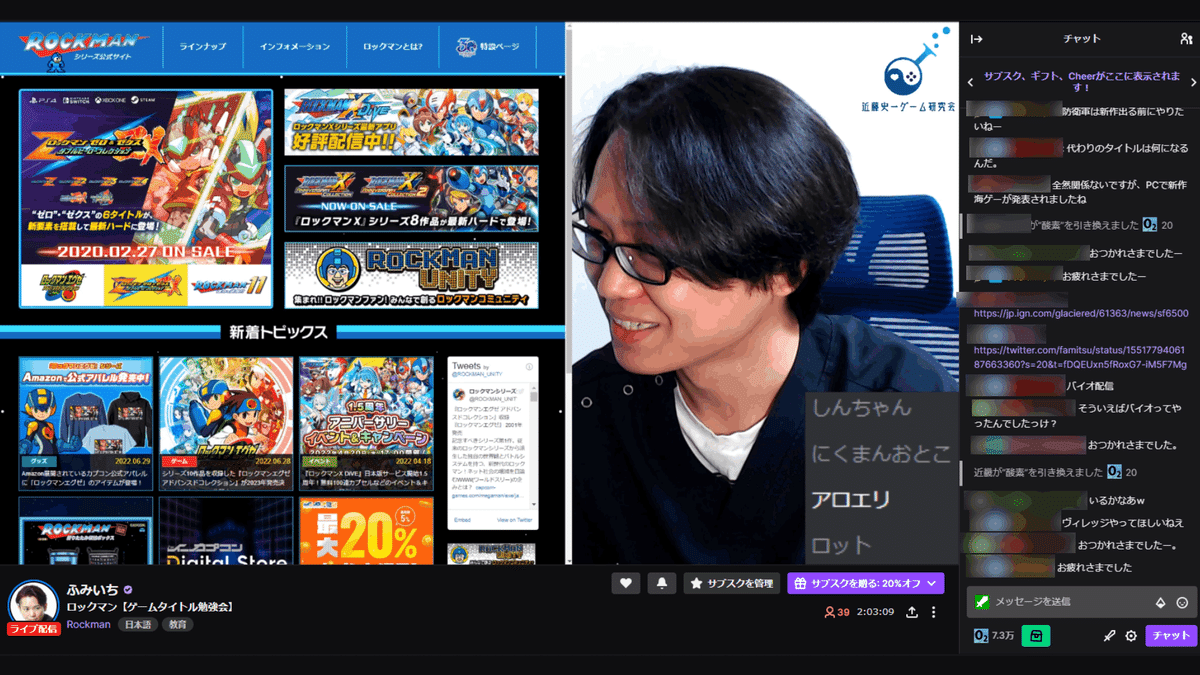
Task: Open the Rockman game category link
Action: point(89,624)
